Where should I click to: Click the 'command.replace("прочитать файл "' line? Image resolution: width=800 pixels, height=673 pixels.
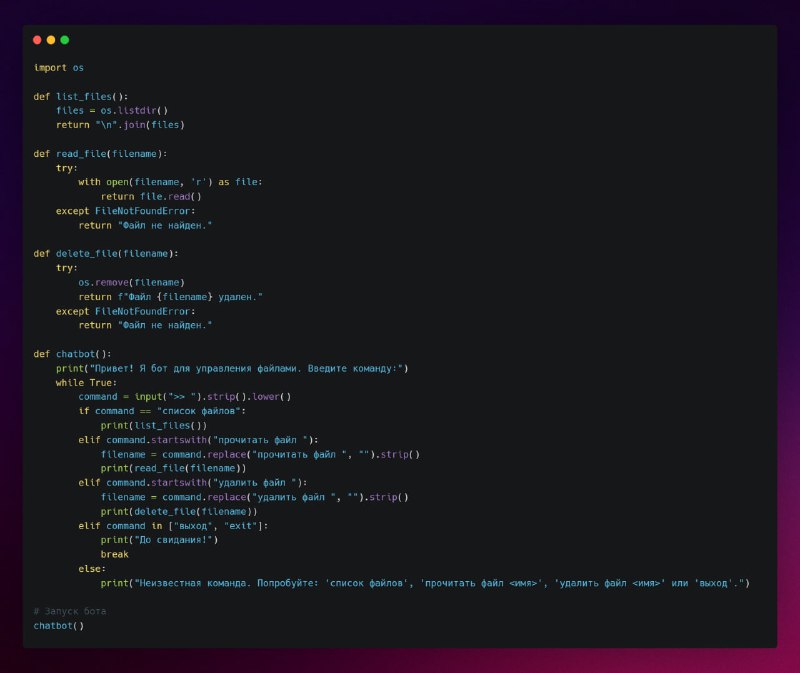(260, 454)
